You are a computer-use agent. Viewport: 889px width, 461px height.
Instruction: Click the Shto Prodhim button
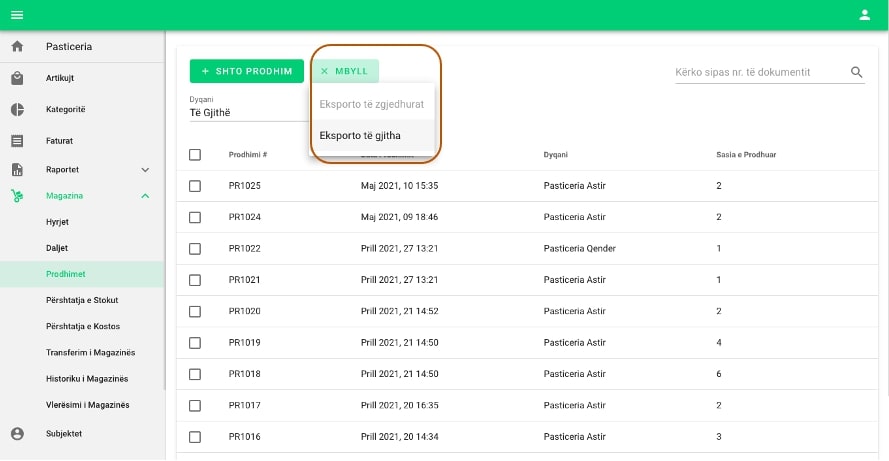coord(247,71)
